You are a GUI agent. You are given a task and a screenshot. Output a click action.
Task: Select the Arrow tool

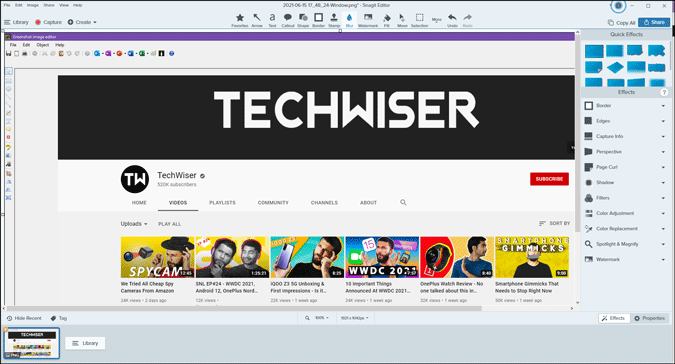257,20
